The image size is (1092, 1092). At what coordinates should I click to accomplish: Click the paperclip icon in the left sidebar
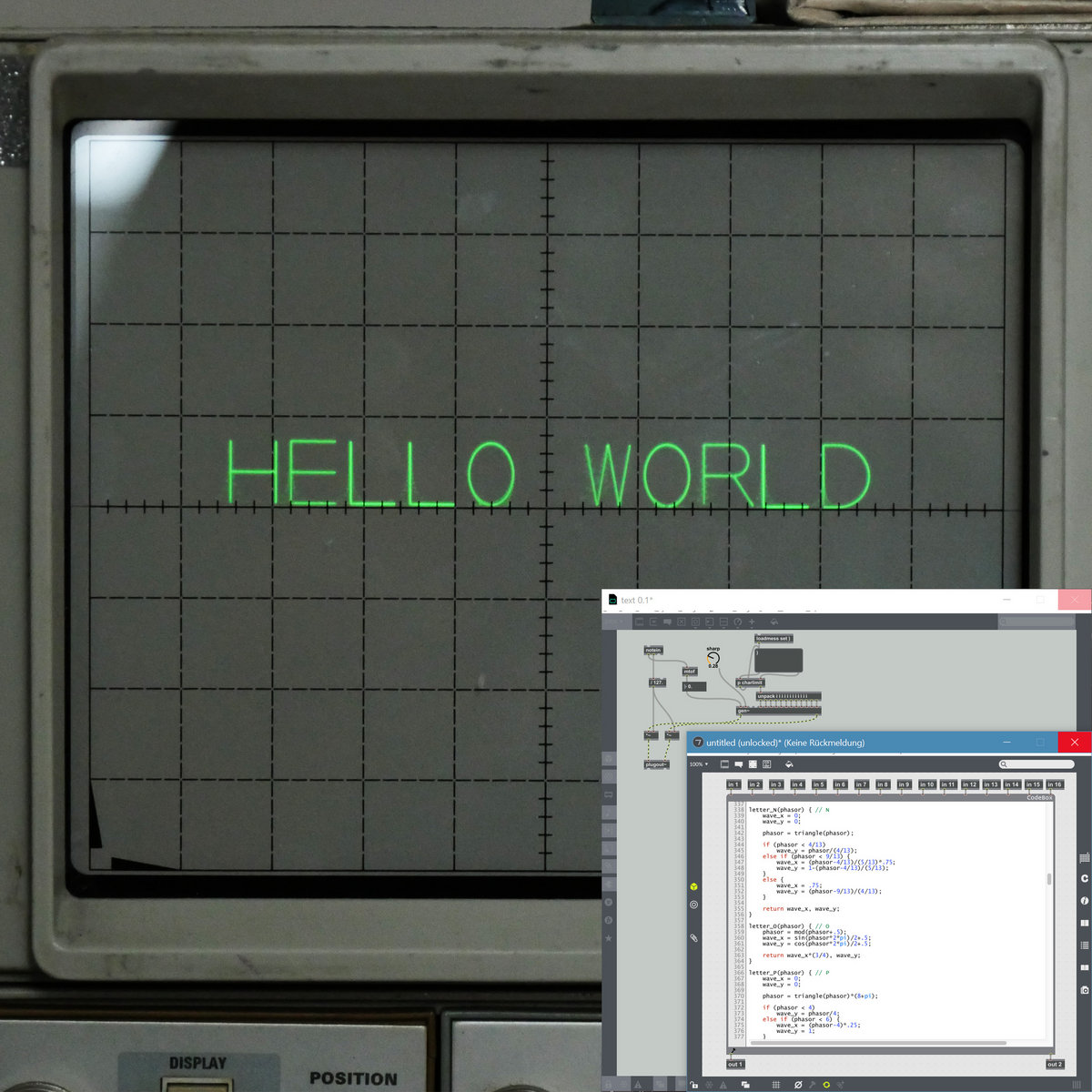[693, 937]
